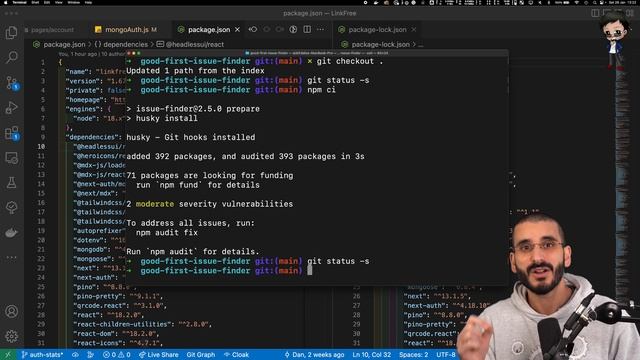Open the Terminal app menu in macOS menu bar

(19, 2)
